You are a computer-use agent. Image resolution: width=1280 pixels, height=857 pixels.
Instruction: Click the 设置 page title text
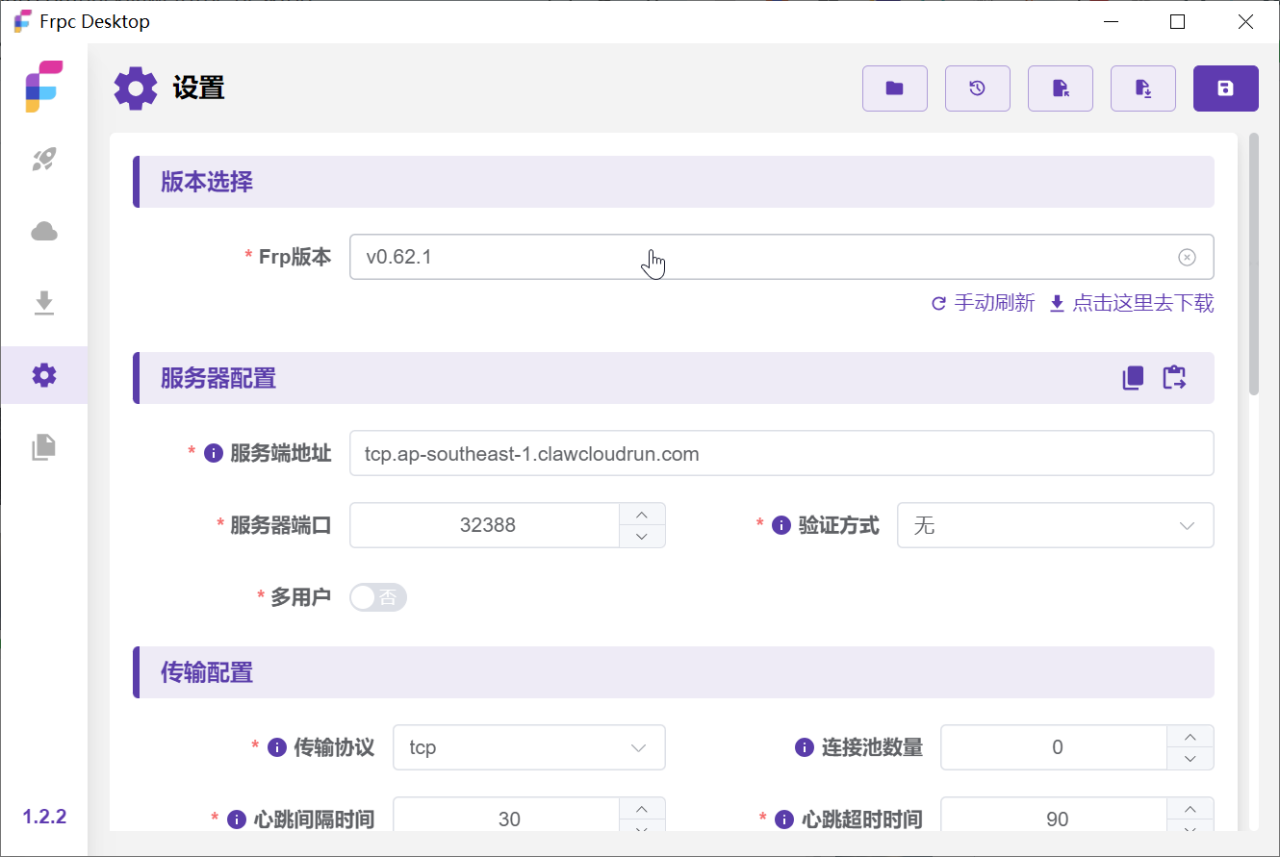tap(198, 88)
